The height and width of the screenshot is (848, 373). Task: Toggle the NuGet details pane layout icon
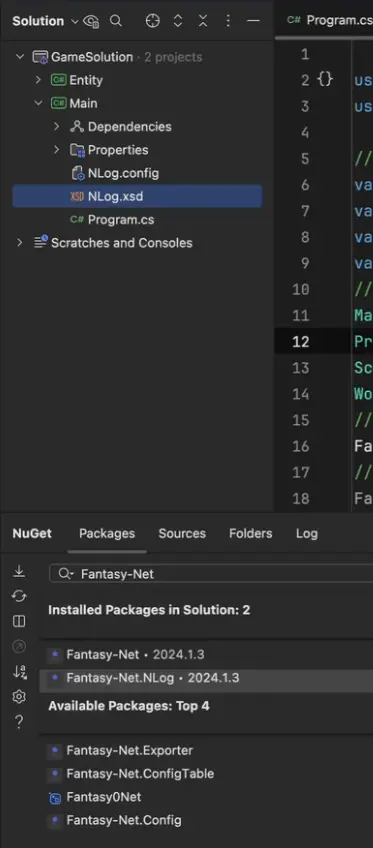(x=19, y=621)
